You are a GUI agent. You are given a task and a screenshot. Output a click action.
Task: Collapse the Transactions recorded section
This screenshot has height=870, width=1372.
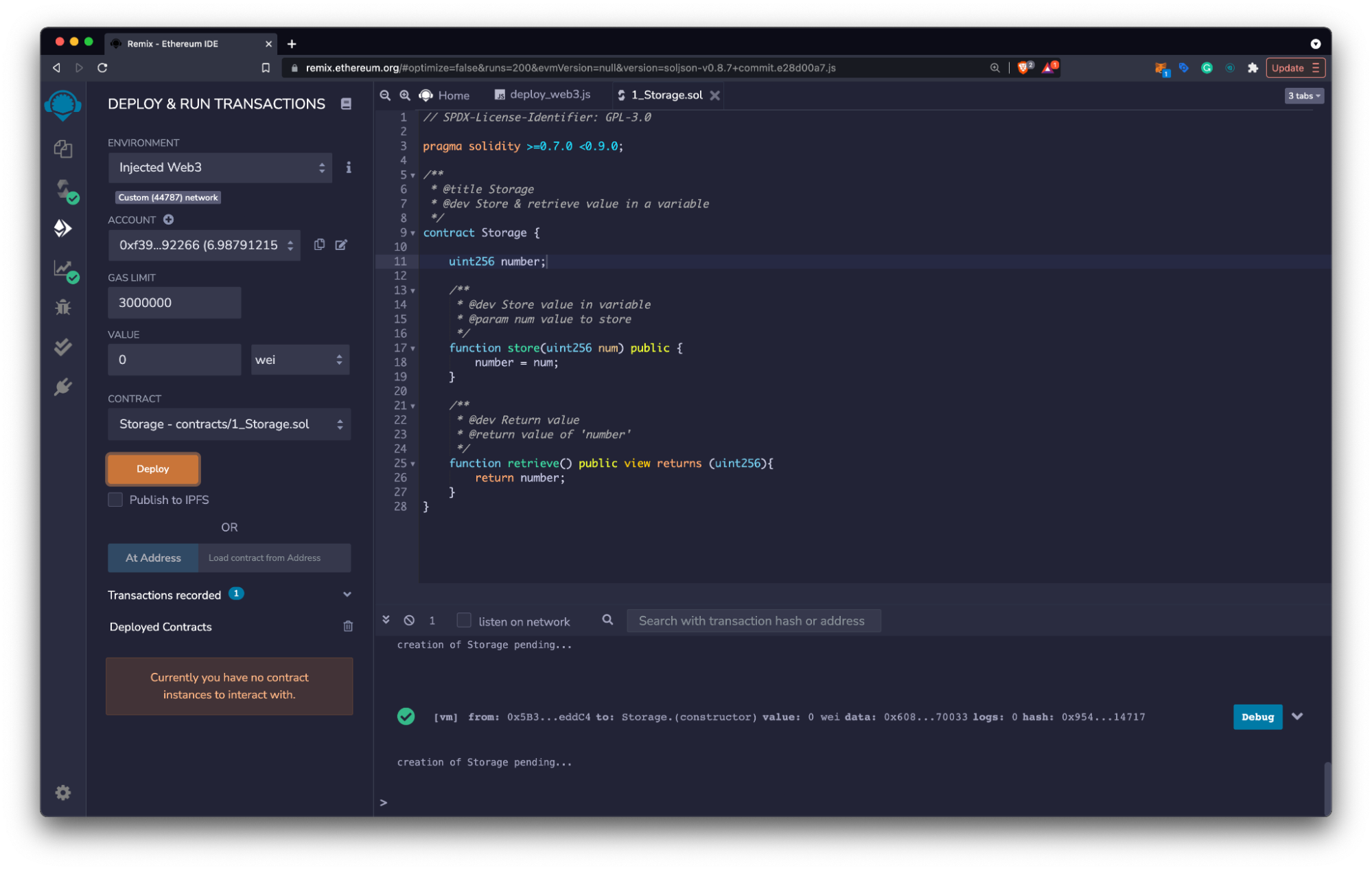(347, 595)
